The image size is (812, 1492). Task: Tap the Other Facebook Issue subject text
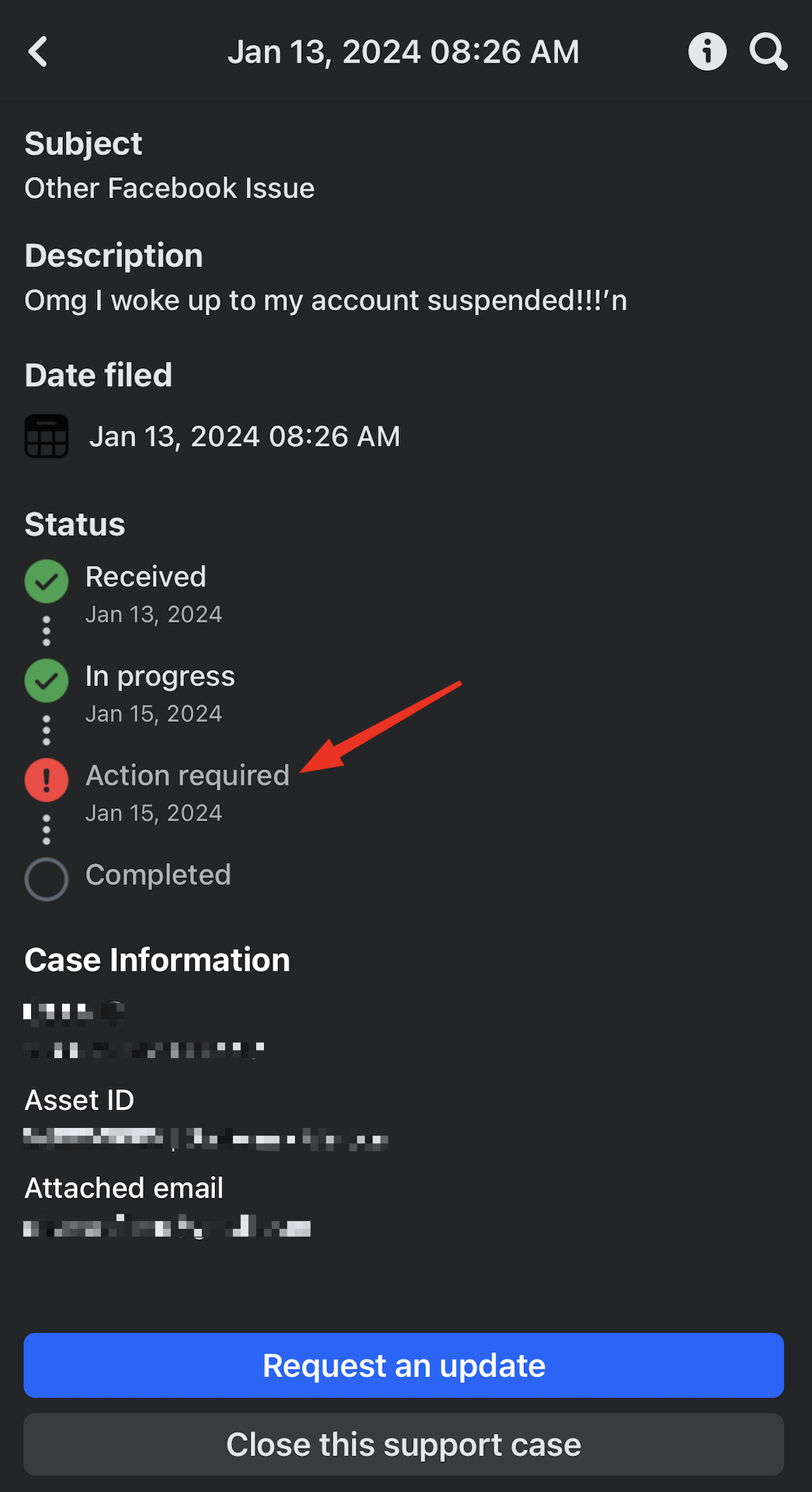click(x=169, y=189)
